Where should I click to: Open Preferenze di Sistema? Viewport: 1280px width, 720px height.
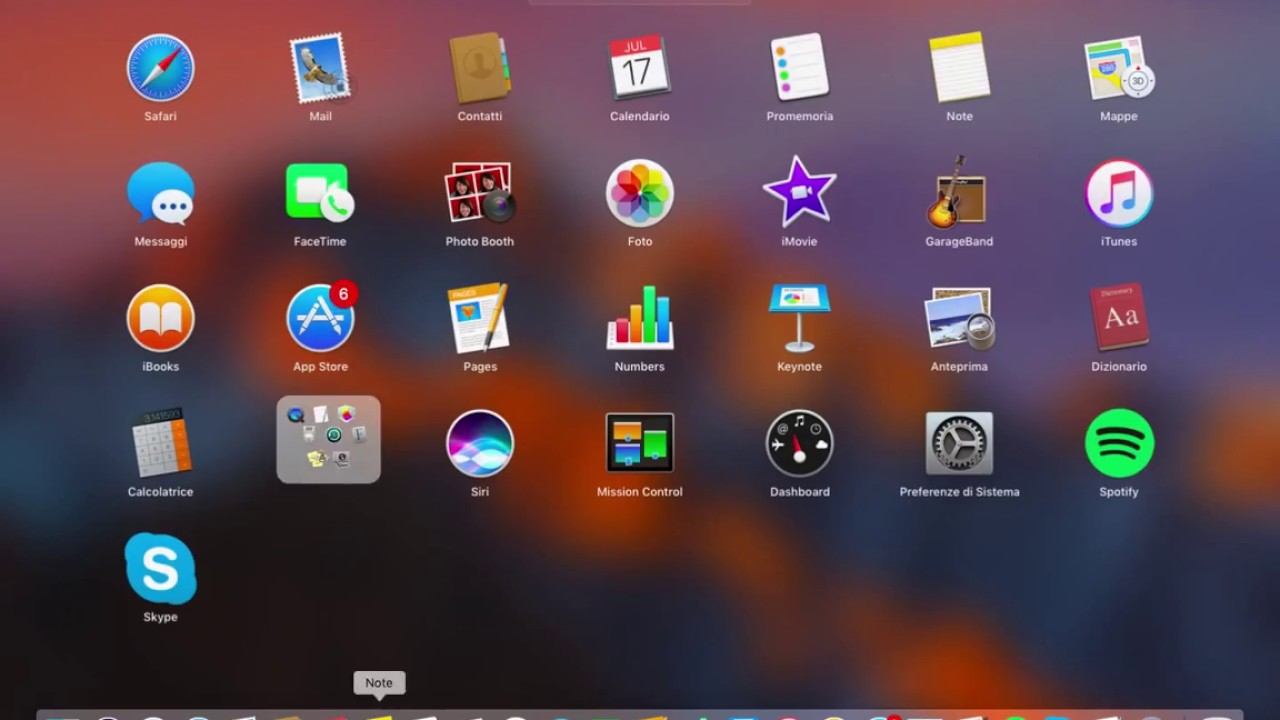pyautogui.click(x=959, y=443)
